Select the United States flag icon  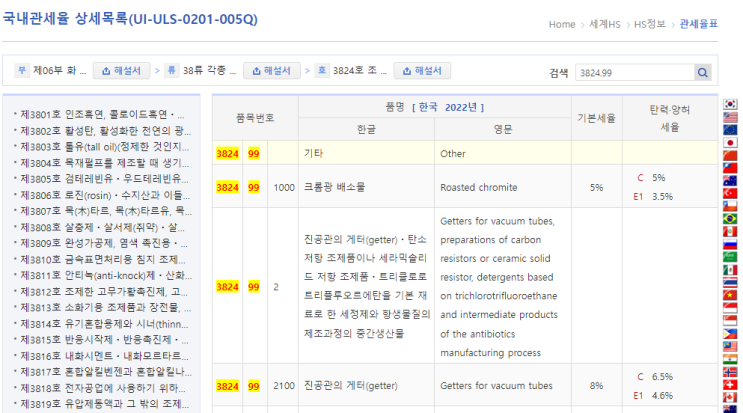(730, 116)
